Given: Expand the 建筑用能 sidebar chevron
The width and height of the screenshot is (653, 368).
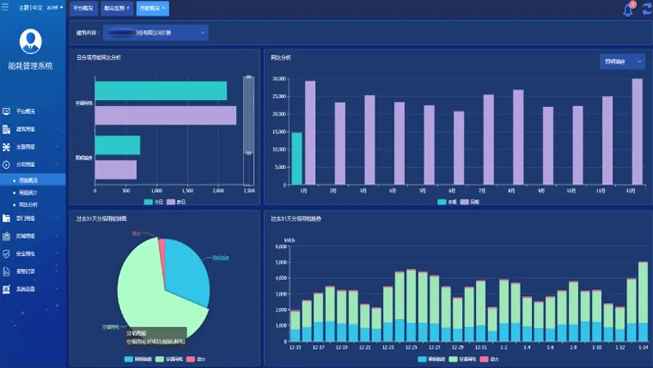Looking at the screenshot, I should pos(57,129).
